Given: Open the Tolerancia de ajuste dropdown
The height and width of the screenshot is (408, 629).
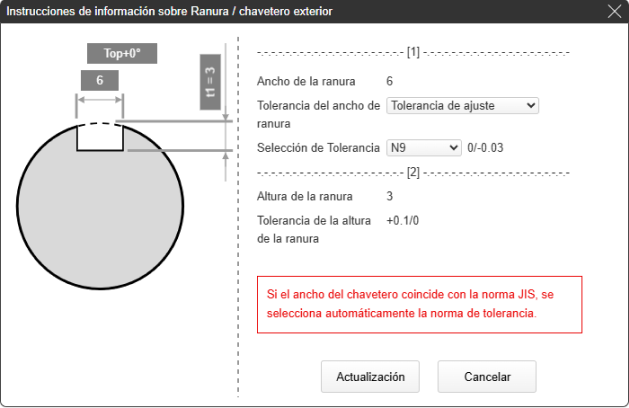Looking at the screenshot, I should tap(462, 104).
